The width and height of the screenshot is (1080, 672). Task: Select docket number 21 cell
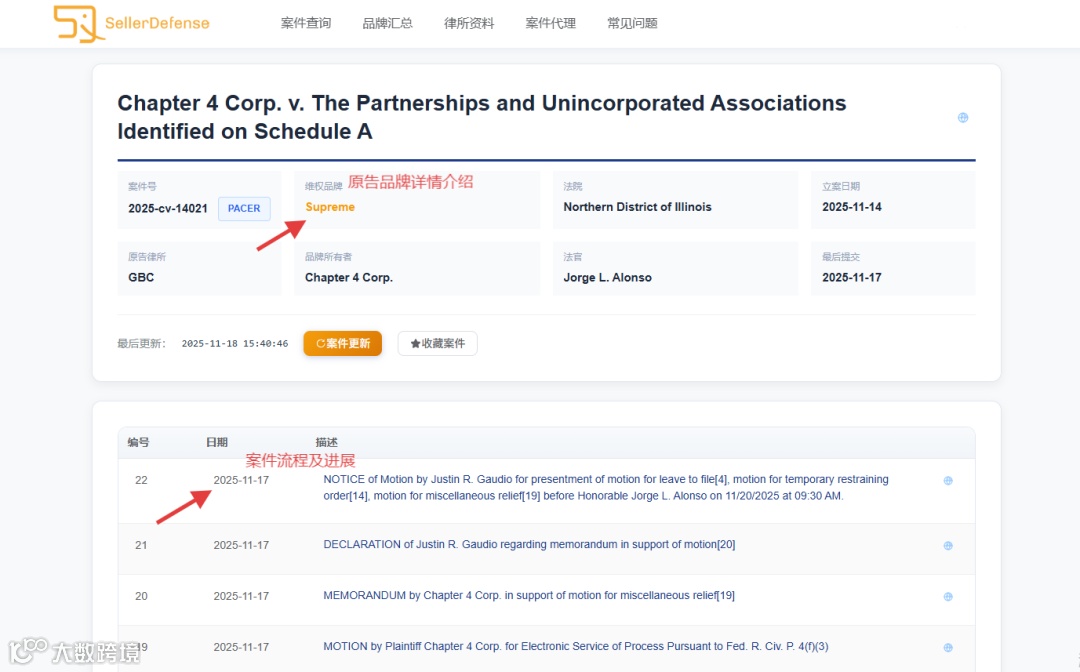click(x=141, y=545)
